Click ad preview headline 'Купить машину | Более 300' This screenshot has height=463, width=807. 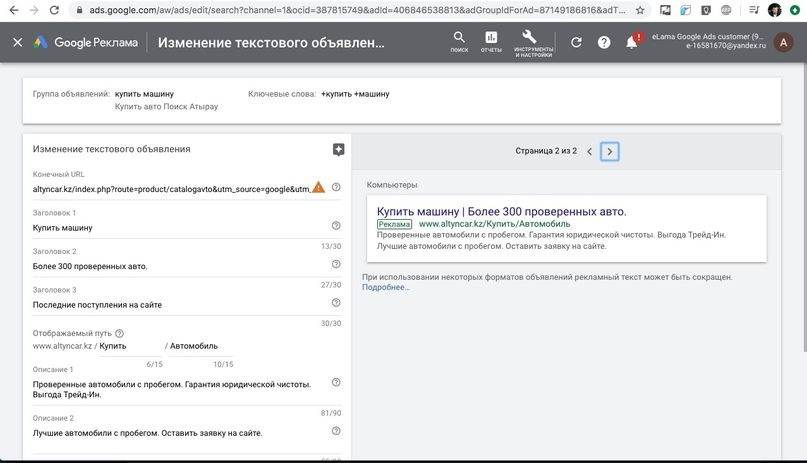[501, 211]
